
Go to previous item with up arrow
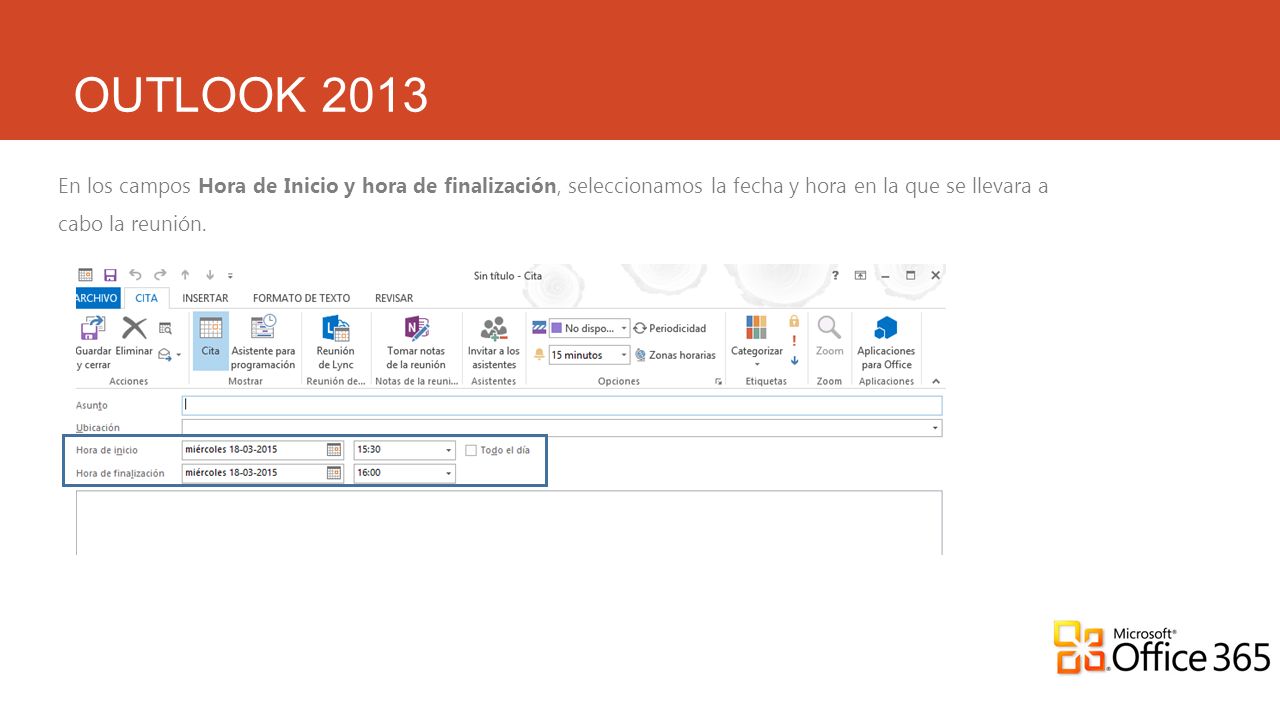(185, 275)
